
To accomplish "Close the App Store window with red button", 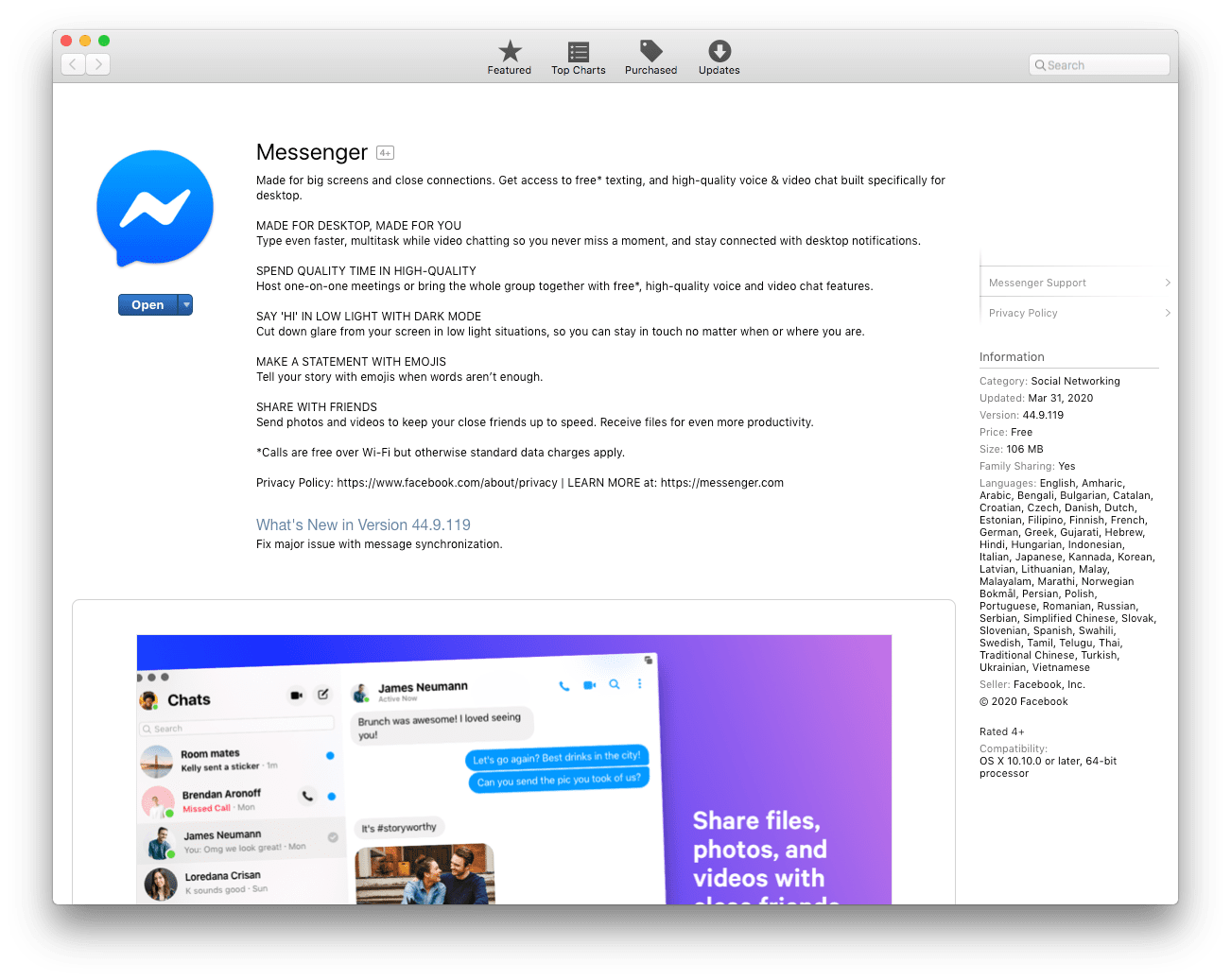I will click(66, 41).
